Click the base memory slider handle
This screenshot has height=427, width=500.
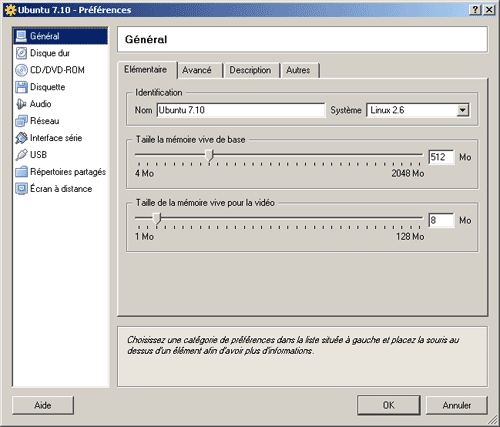[209, 155]
